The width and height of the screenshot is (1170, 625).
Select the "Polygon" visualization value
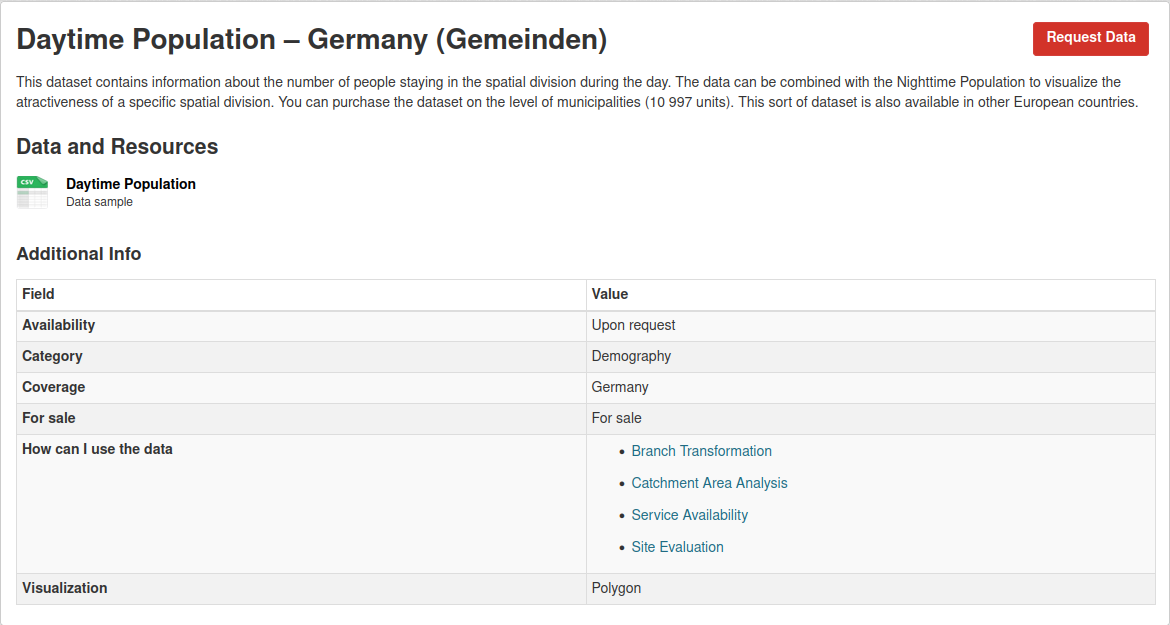coord(616,588)
